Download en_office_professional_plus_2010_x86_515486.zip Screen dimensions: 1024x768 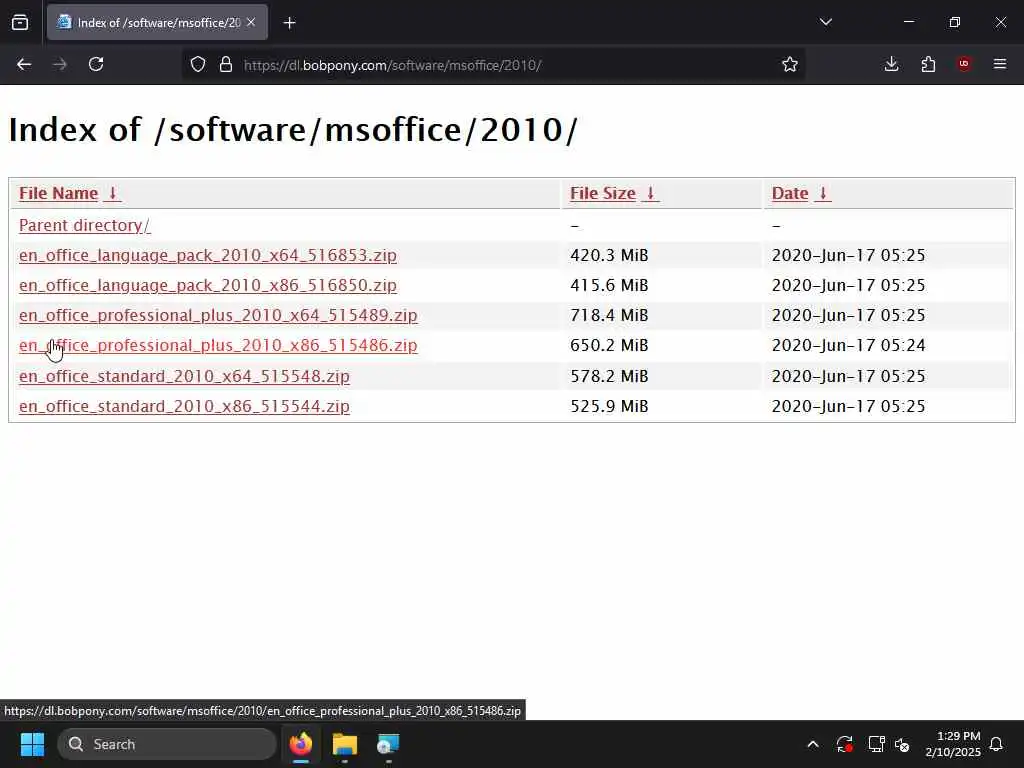(218, 345)
